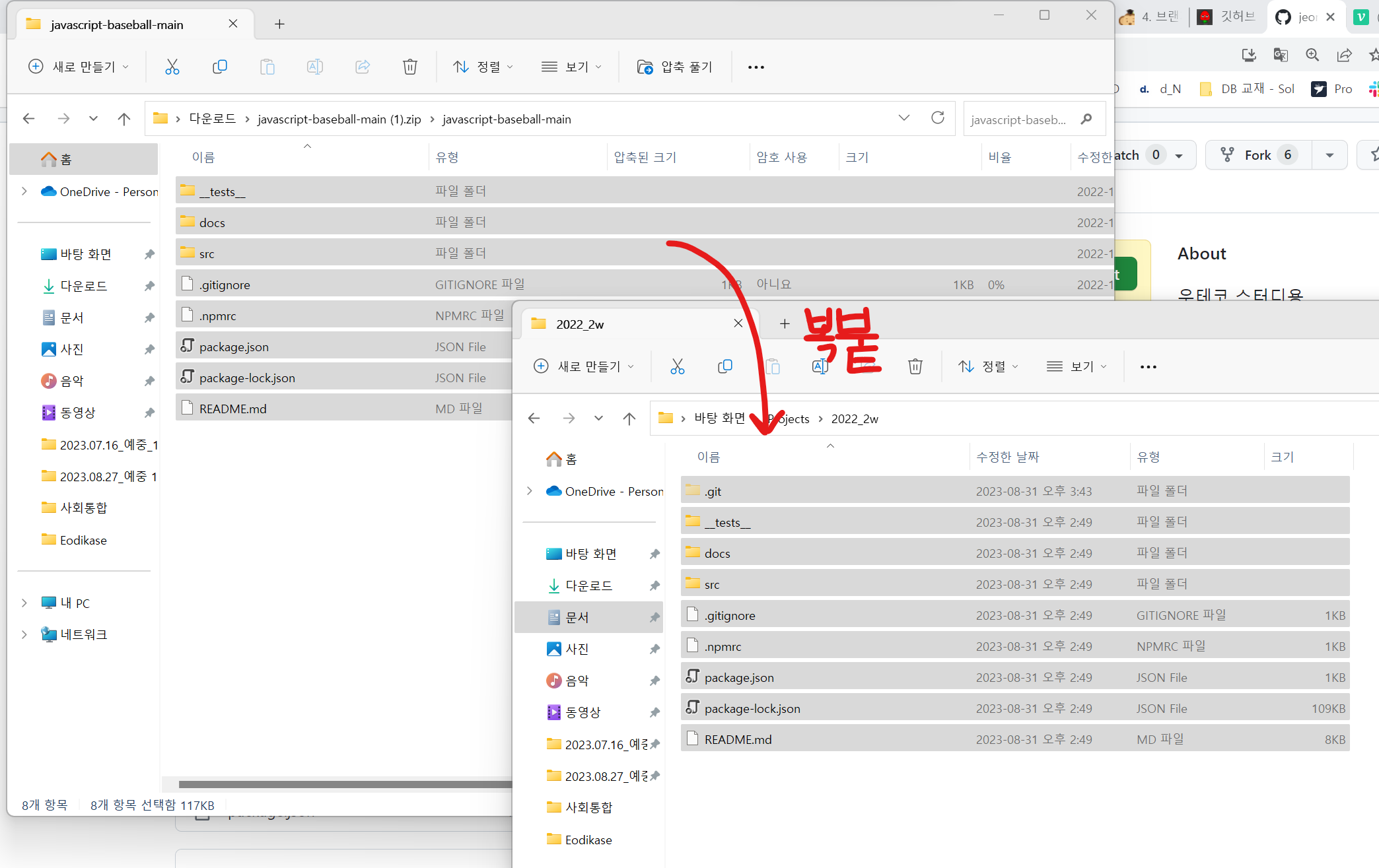Open DB 교재 bookmark in browser

tap(1247, 88)
